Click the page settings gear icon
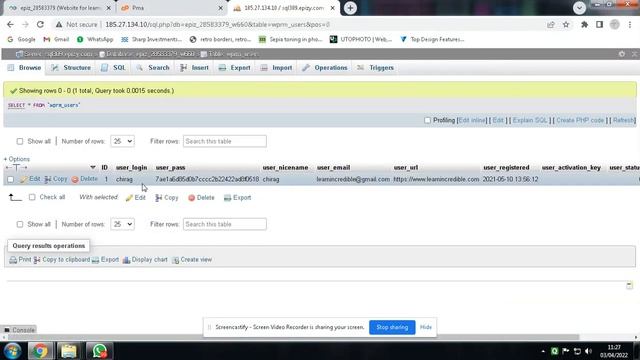The width and height of the screenshot is (640, 360). pos(622,54)
